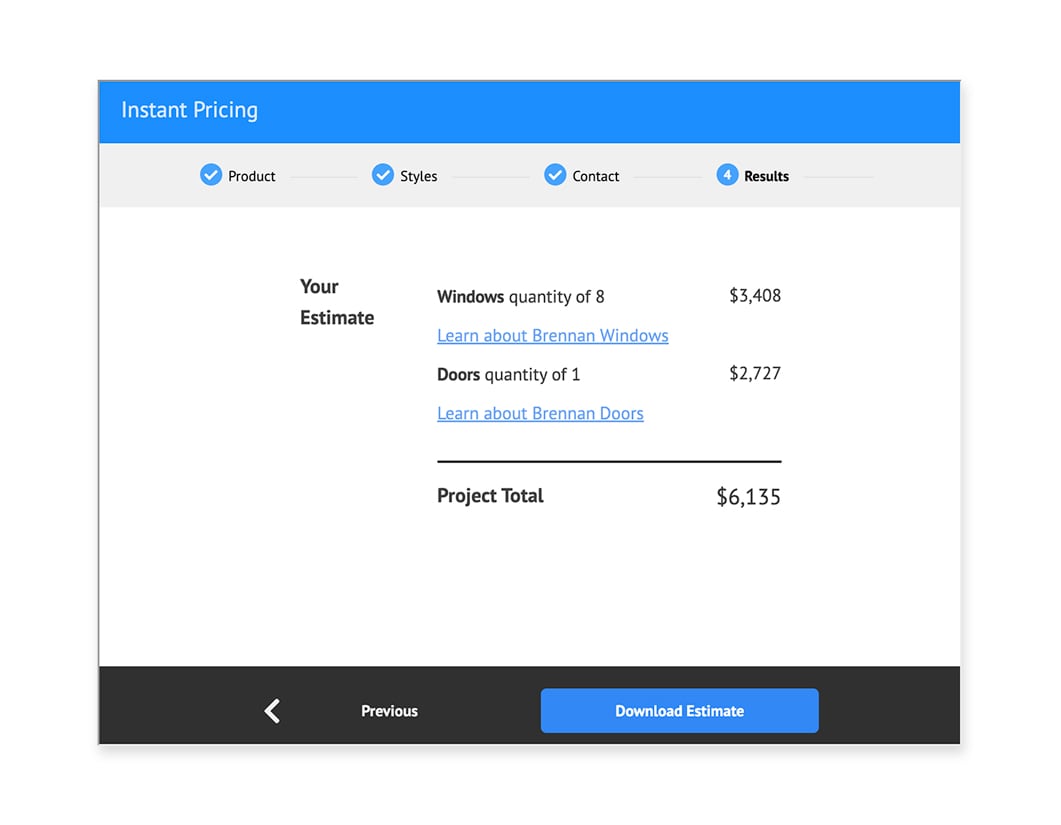This screenshot has width=1061, height=825.
Task: Go to the Product step label
Action: pyautogui.click(x=251, y=176)
